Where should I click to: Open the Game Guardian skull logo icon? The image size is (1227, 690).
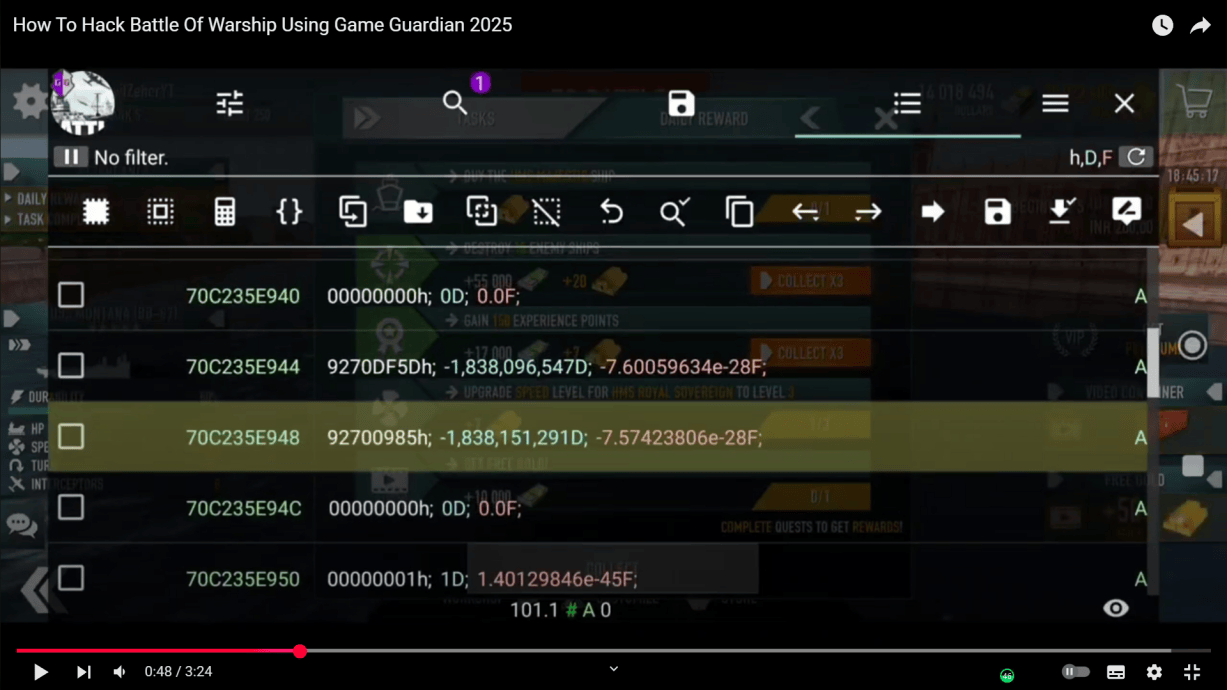coord(83,102)
